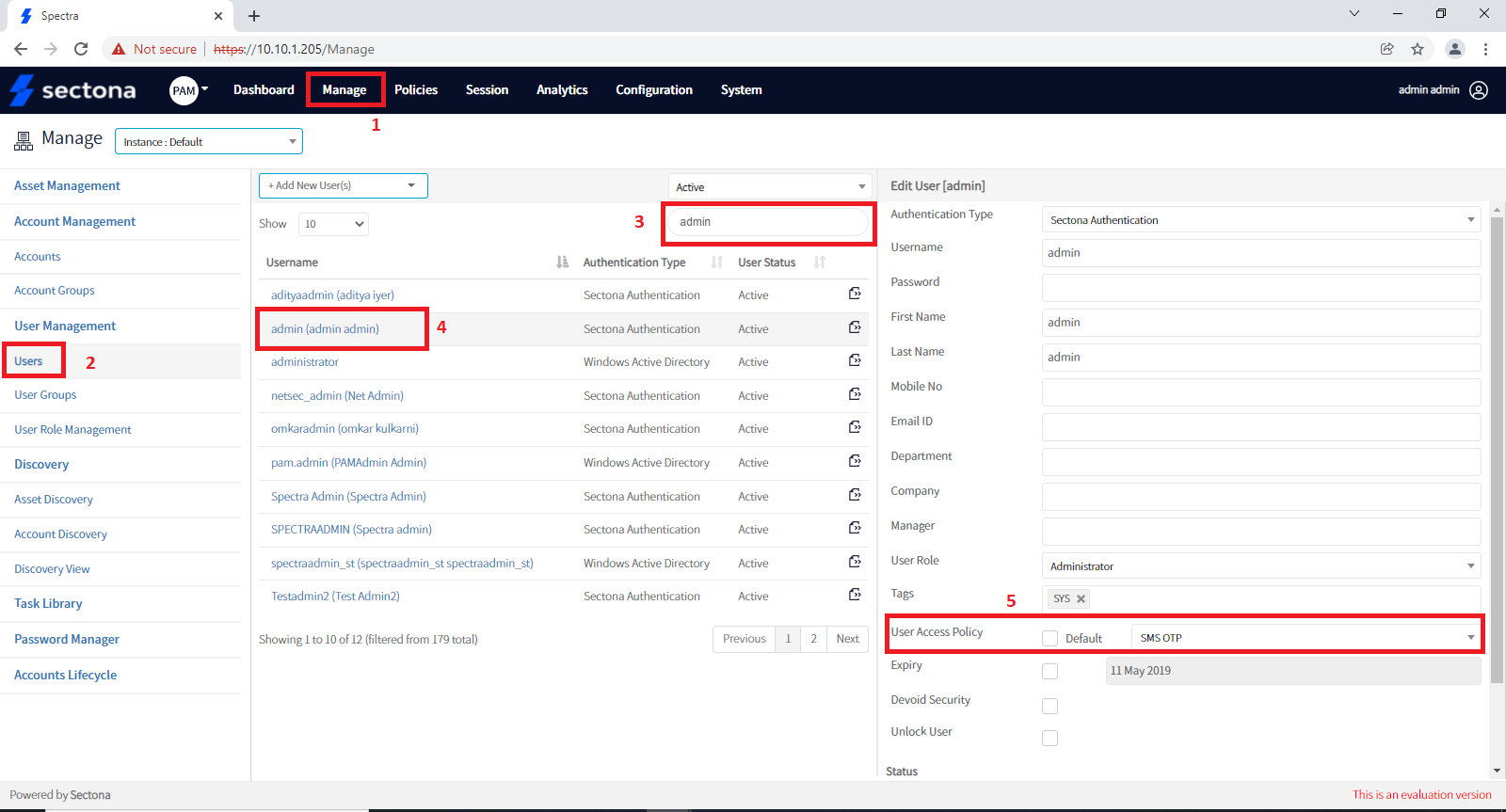Sort the table by Username column
1506x812 pixels.
pos(562,263)
